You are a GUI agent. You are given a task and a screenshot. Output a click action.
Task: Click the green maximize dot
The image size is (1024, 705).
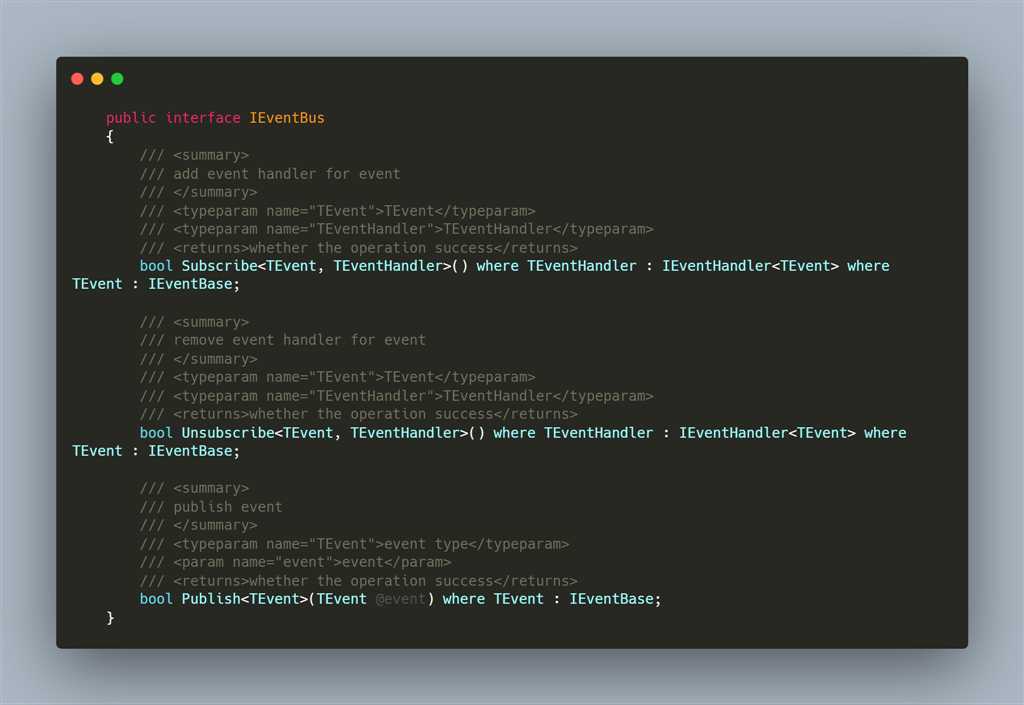click(117, 79)
